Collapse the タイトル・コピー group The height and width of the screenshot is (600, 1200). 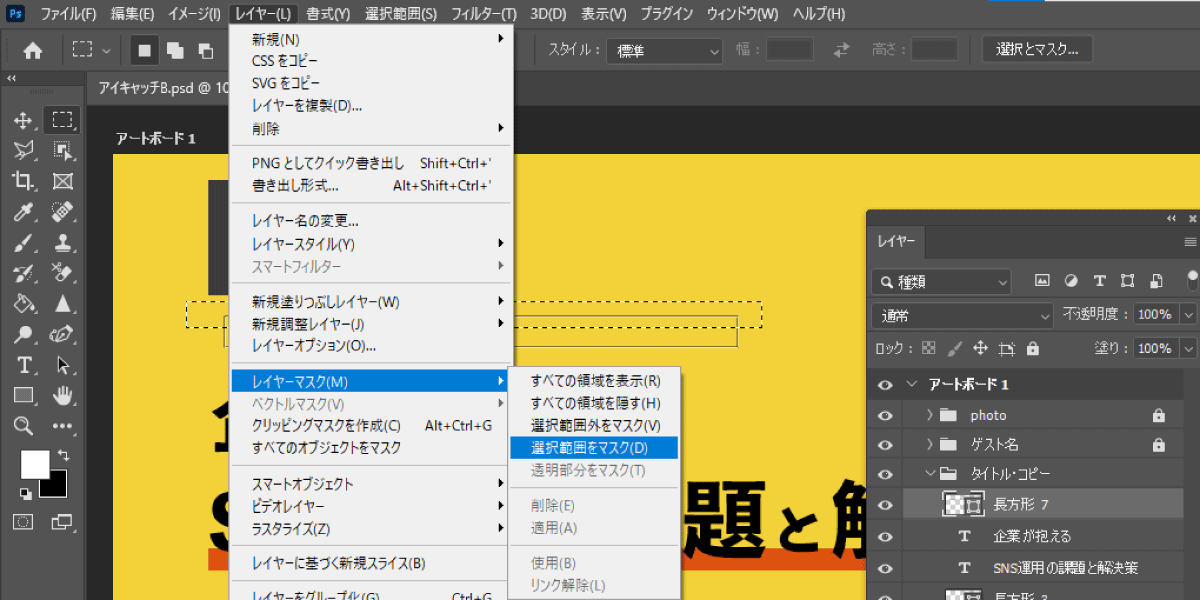[929, 475]
